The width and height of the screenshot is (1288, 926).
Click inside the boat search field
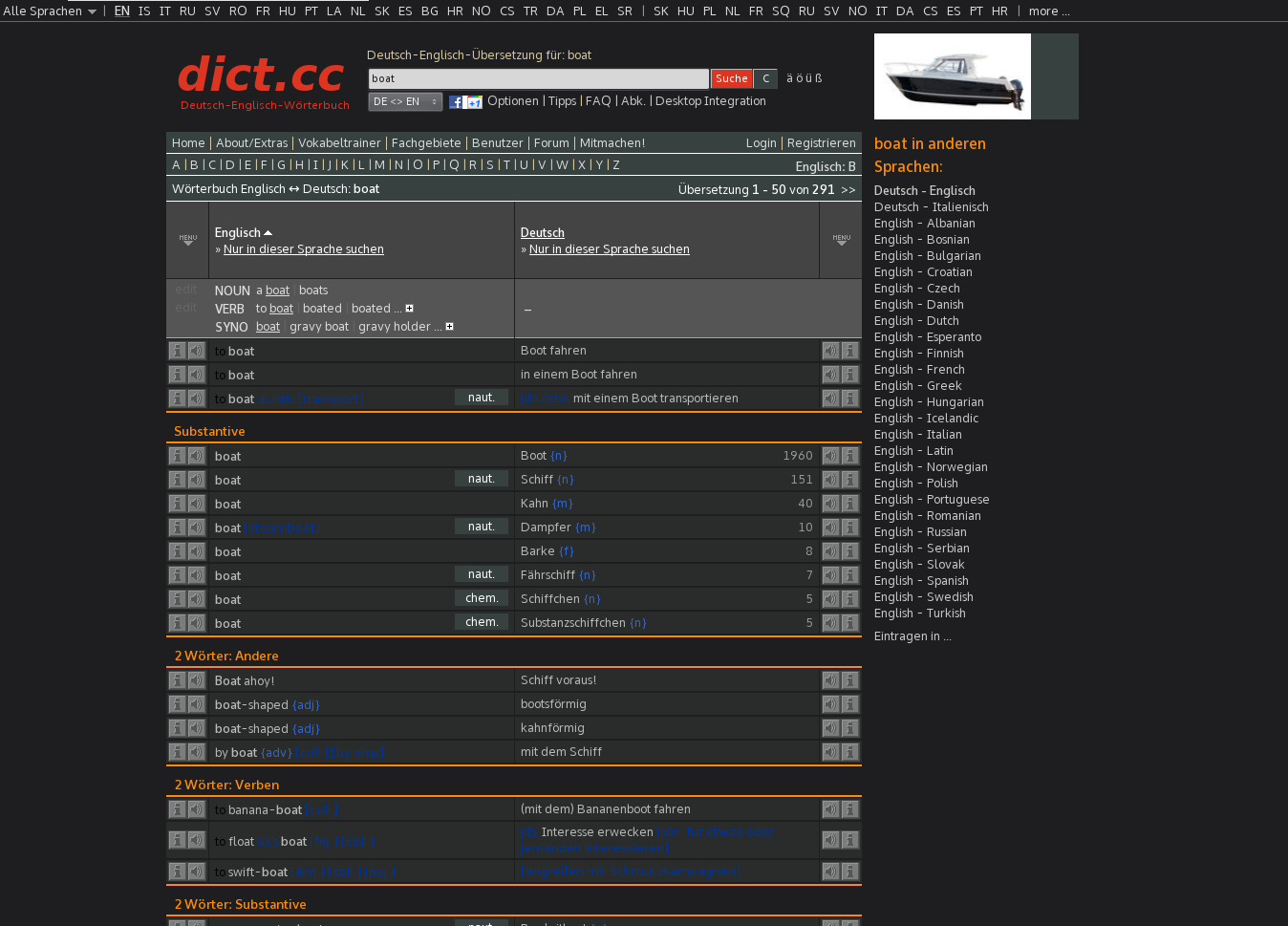535,77
